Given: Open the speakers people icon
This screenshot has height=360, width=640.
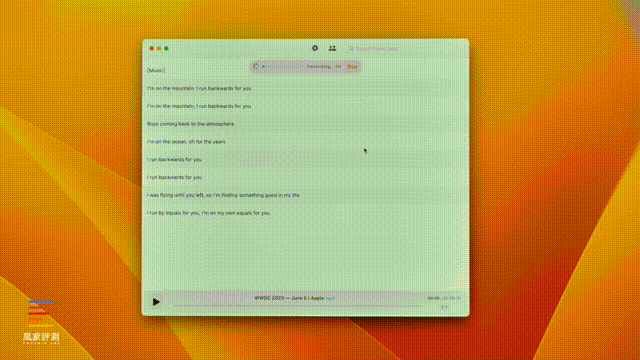Looking at the screenshot, I should (332, 48).
